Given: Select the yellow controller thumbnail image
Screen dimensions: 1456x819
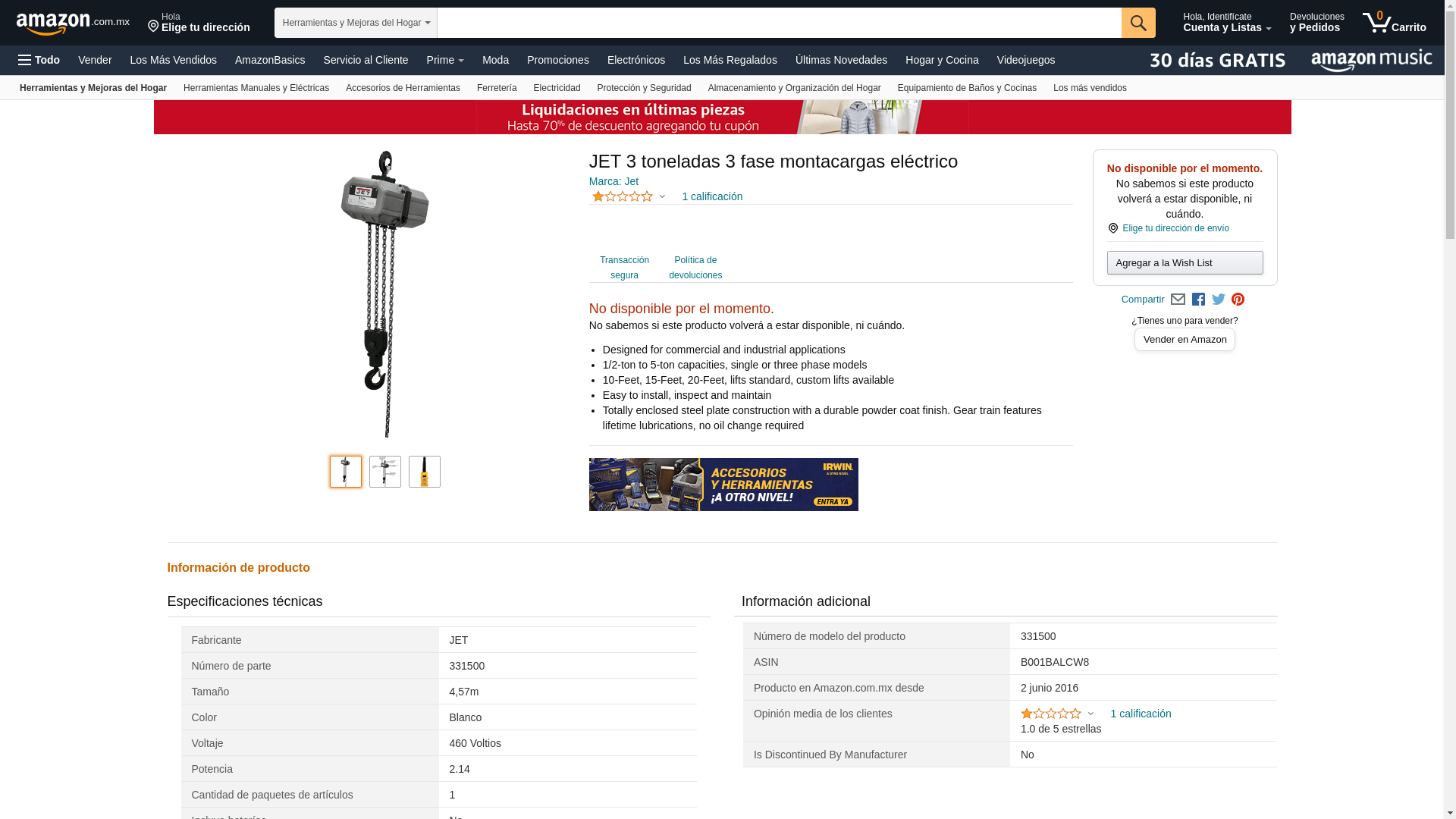Looking at the screenshot, I should [x=425, y=472].
